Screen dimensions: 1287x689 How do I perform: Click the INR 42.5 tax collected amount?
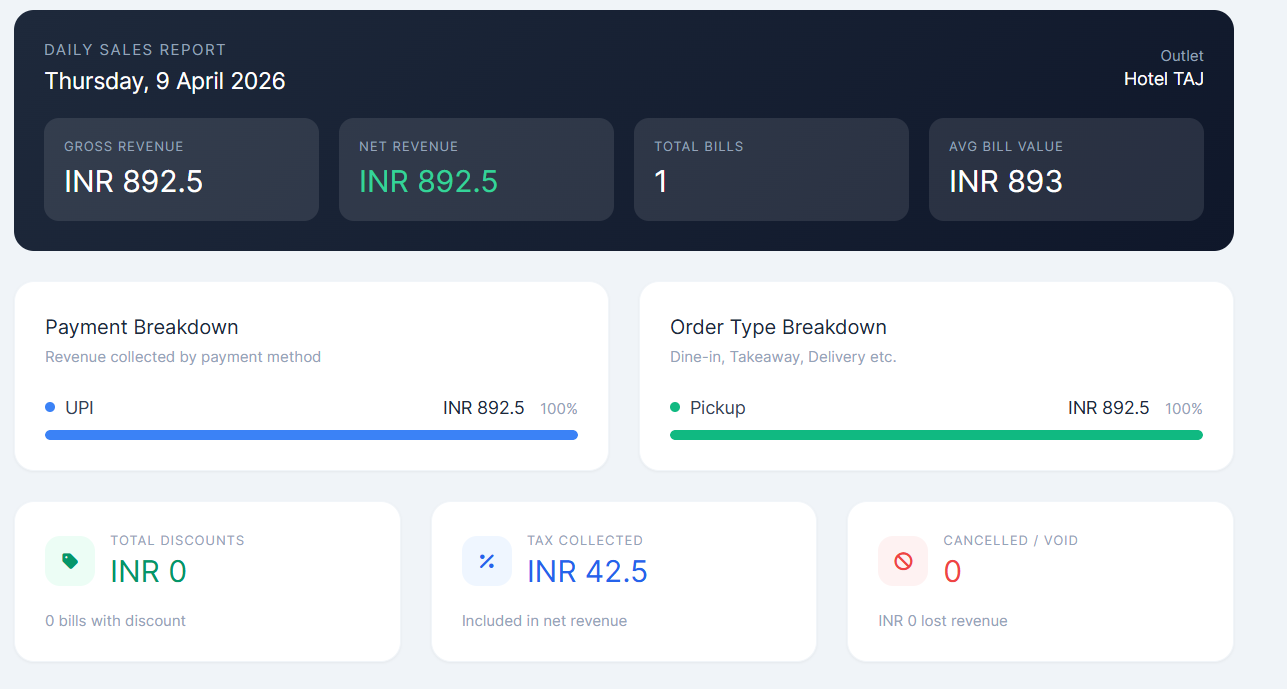point(587,570)
